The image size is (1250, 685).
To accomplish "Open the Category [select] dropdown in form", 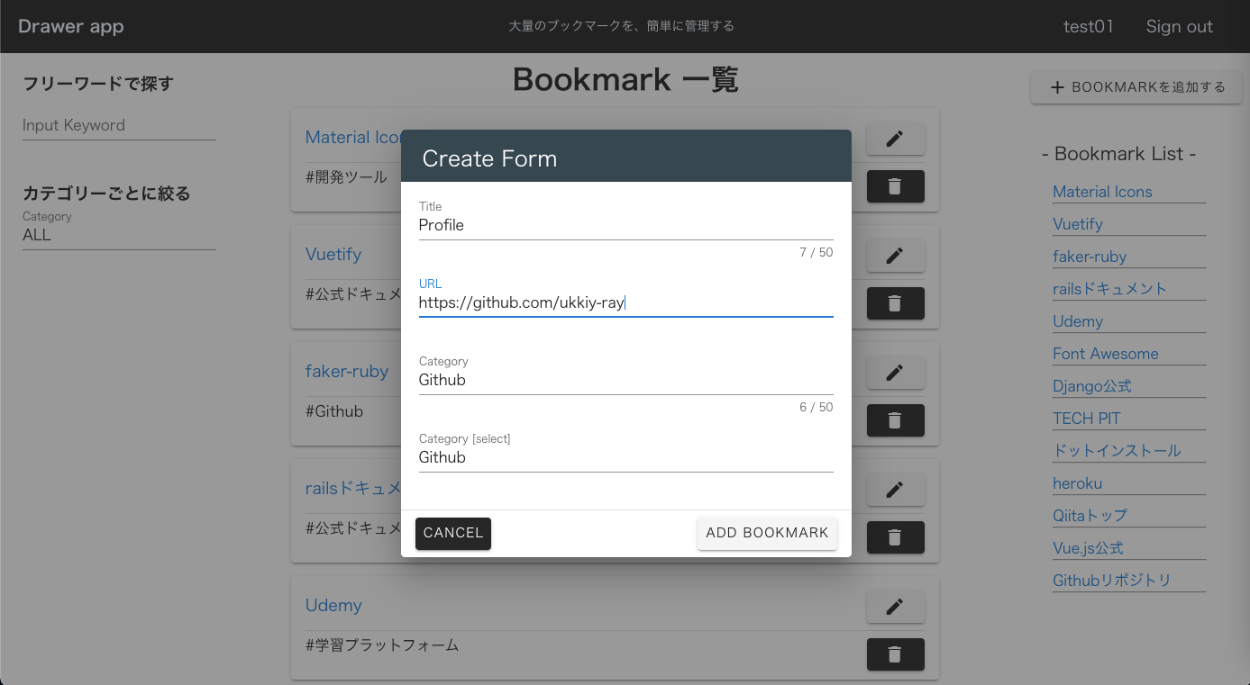I will click(625, 457).
